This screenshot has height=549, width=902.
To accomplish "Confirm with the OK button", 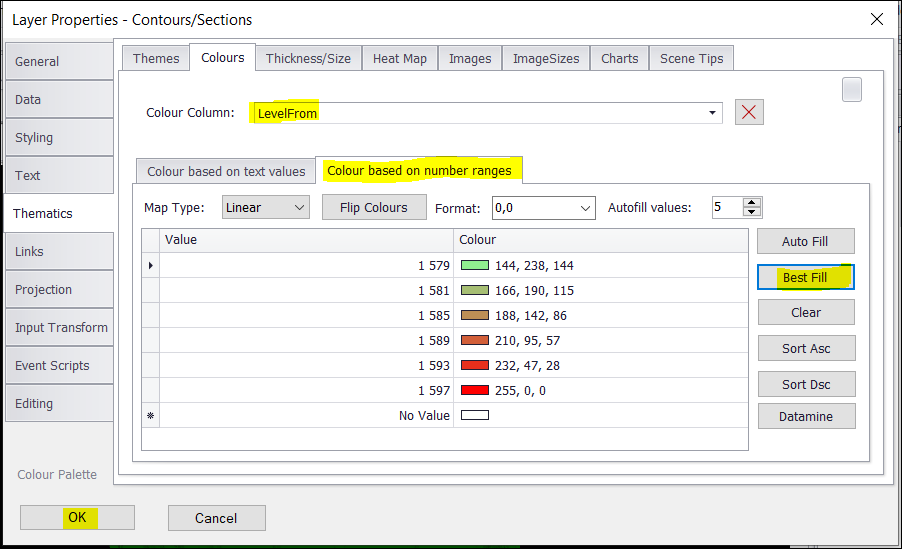I will (77, 517).
